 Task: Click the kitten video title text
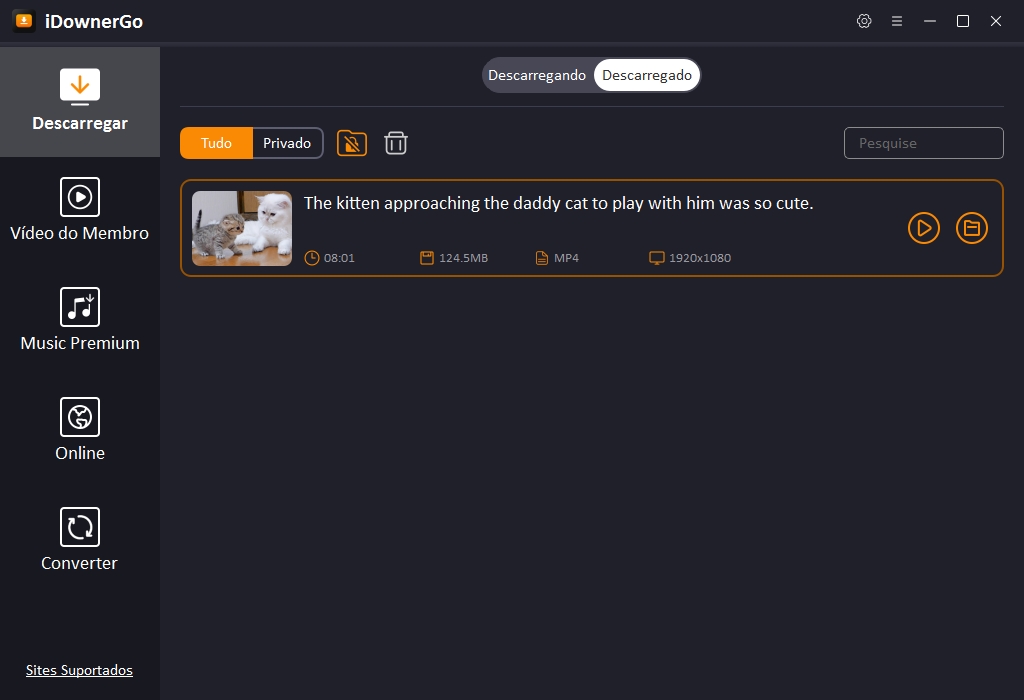pos(558,203)
